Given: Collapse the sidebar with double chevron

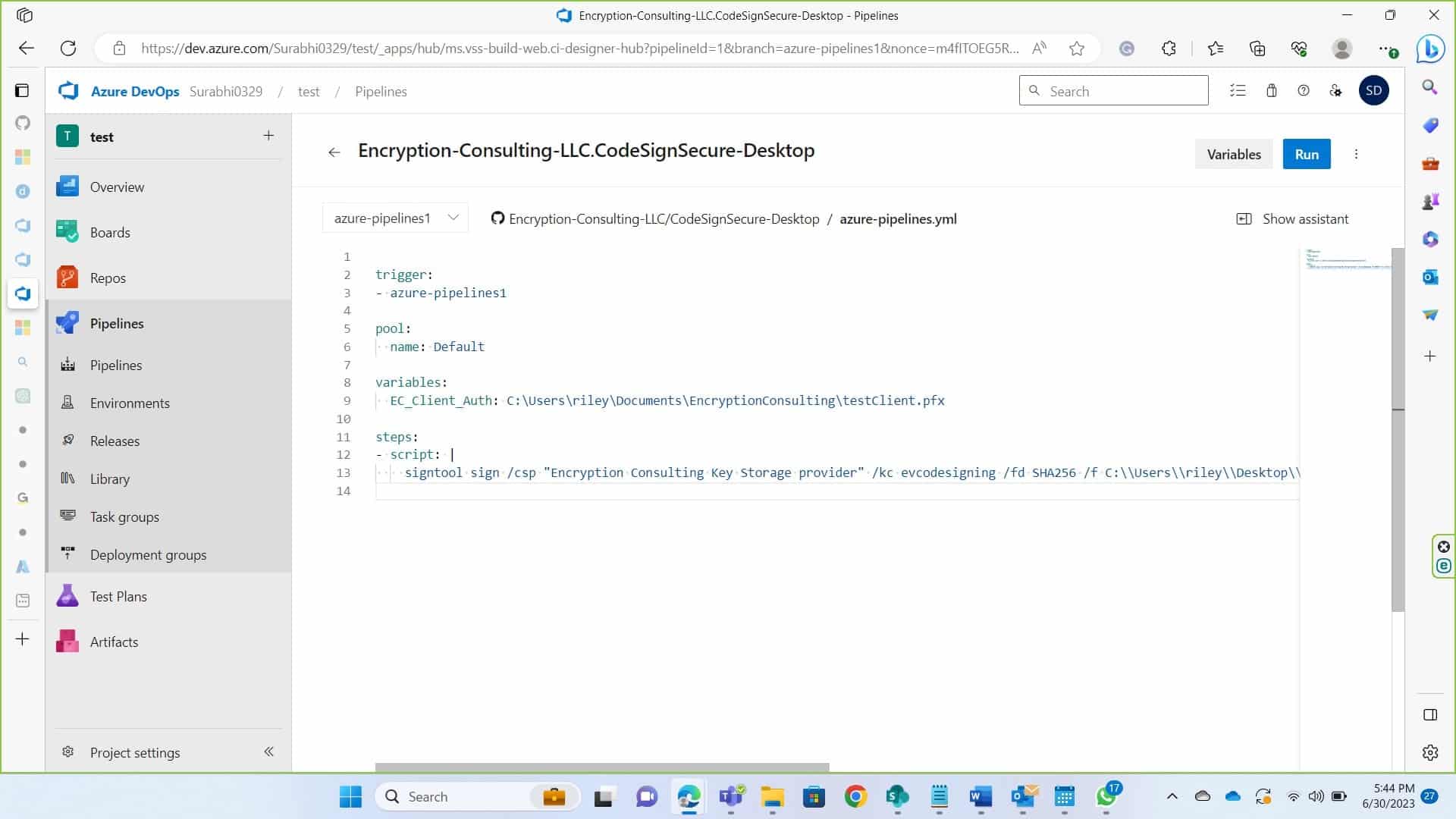Looking at the screenshot, I should tap(268, 752).
